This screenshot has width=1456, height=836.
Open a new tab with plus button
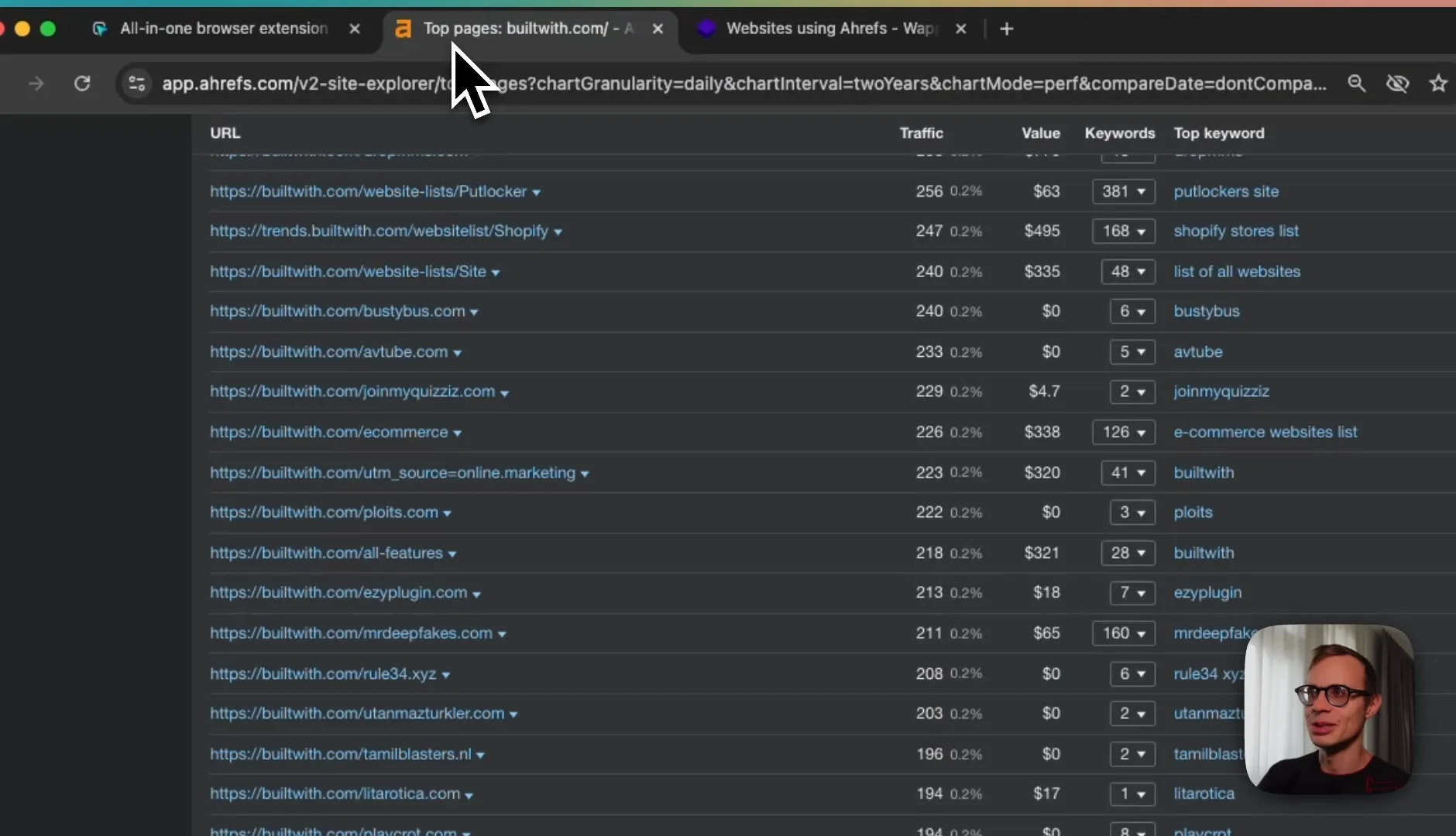pyautogui.click(x=1006, y=29)
